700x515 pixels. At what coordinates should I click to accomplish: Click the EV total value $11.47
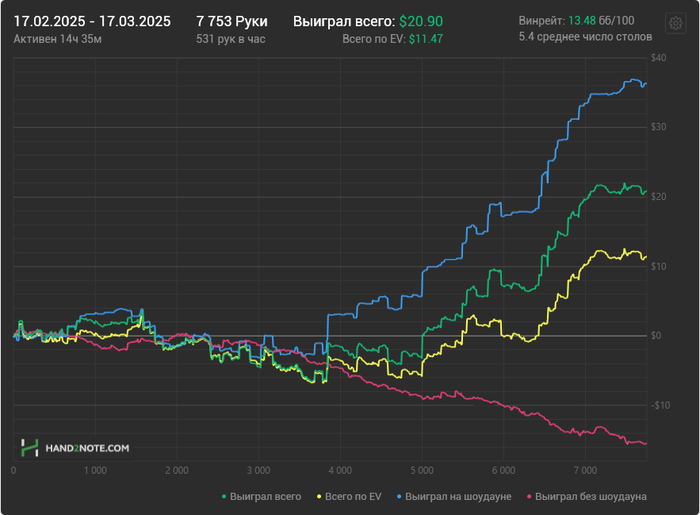[x=426, y=39]
